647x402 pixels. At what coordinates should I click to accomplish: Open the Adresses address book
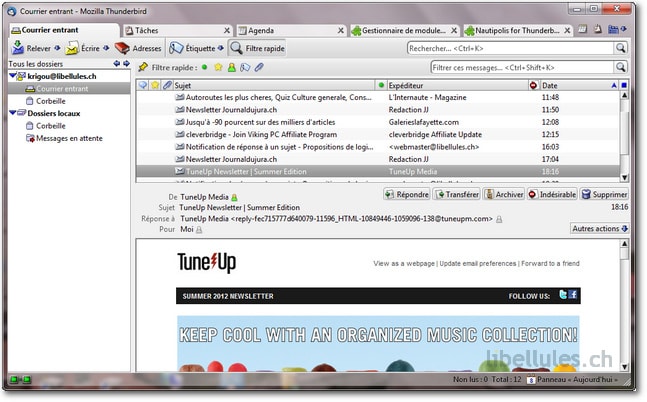pos(138,48)
